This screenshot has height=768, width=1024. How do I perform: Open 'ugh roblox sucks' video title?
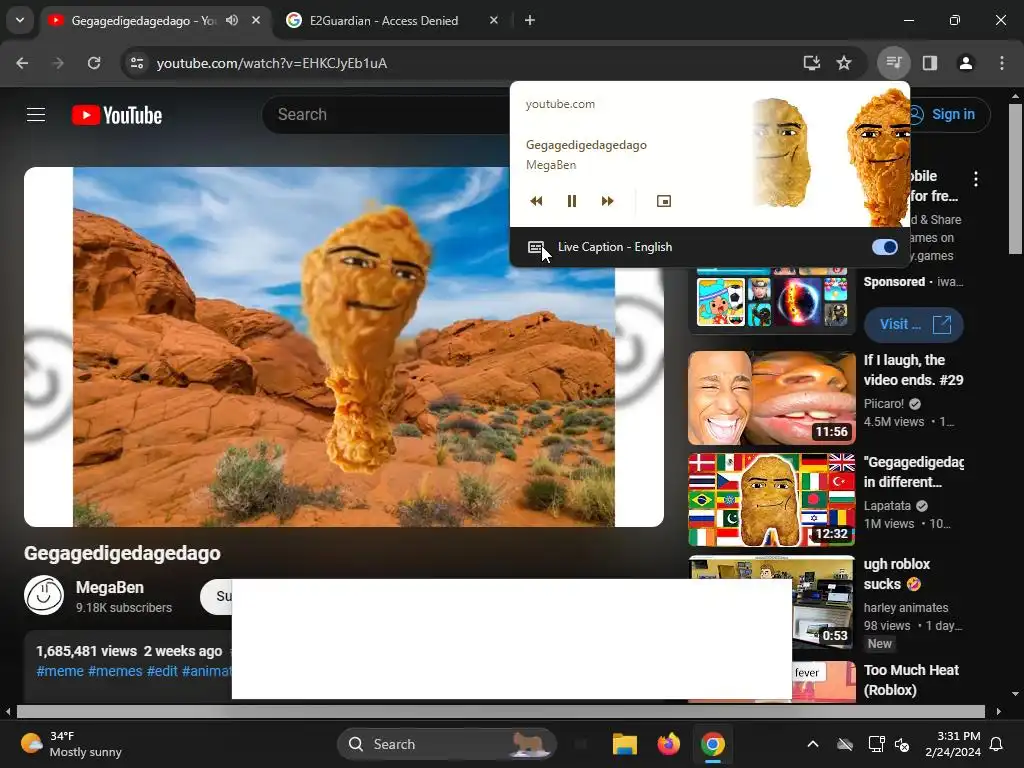pos(897,574)
